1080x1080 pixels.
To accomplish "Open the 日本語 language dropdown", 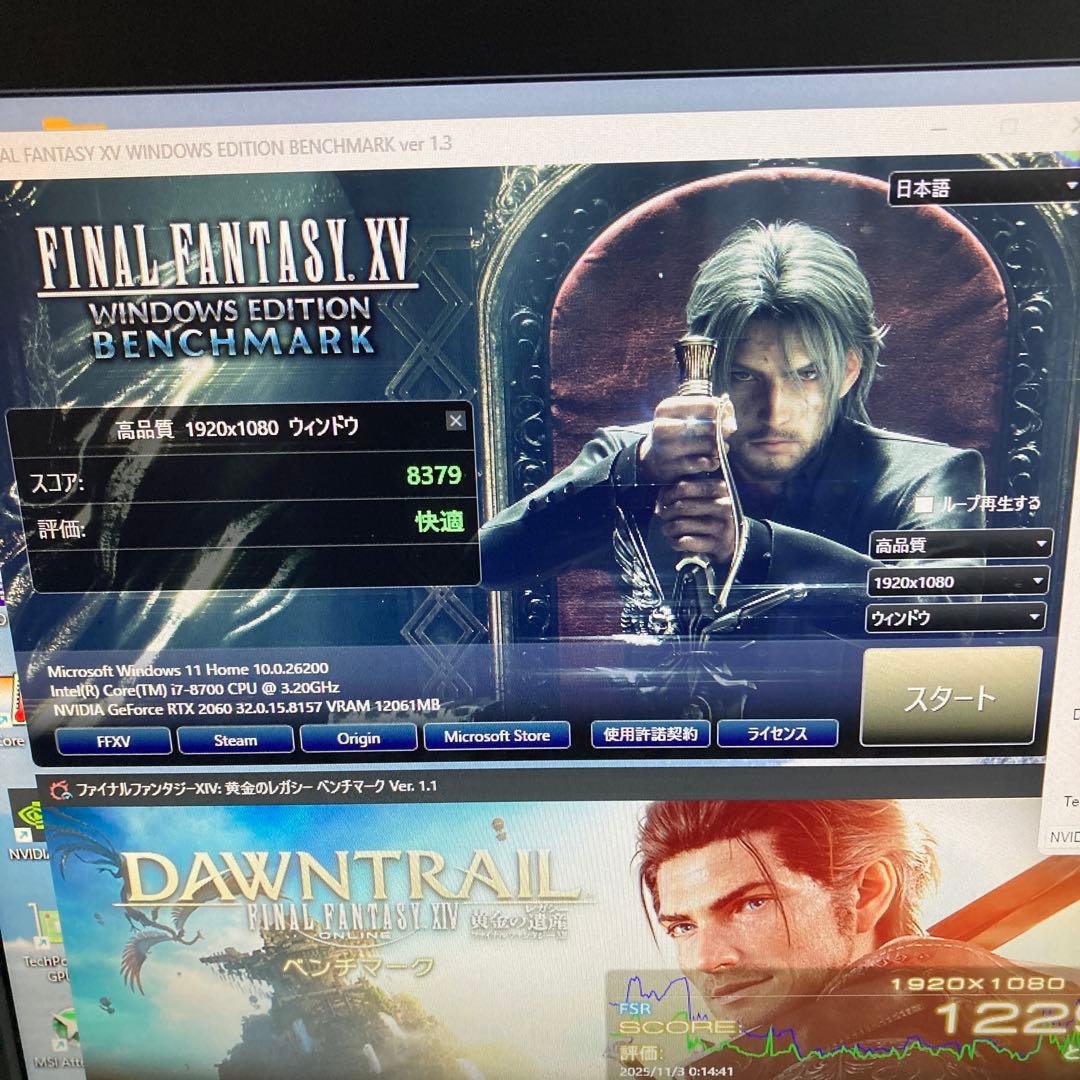I will click(982, 188).
